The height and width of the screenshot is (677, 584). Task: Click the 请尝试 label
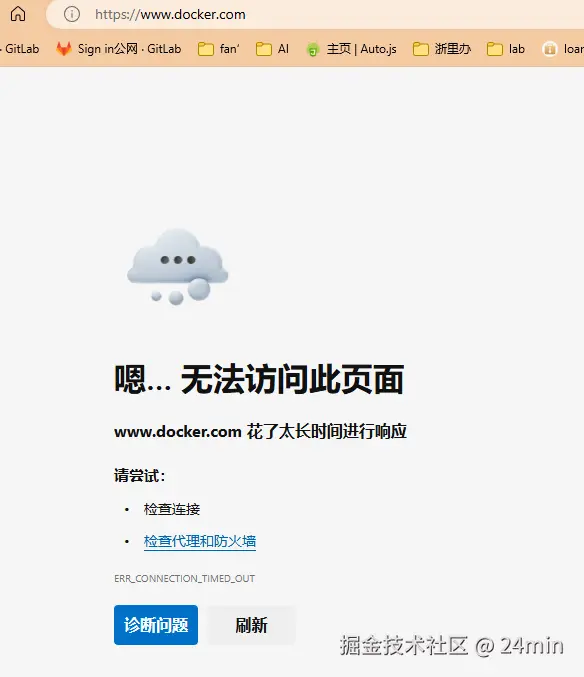139,475
